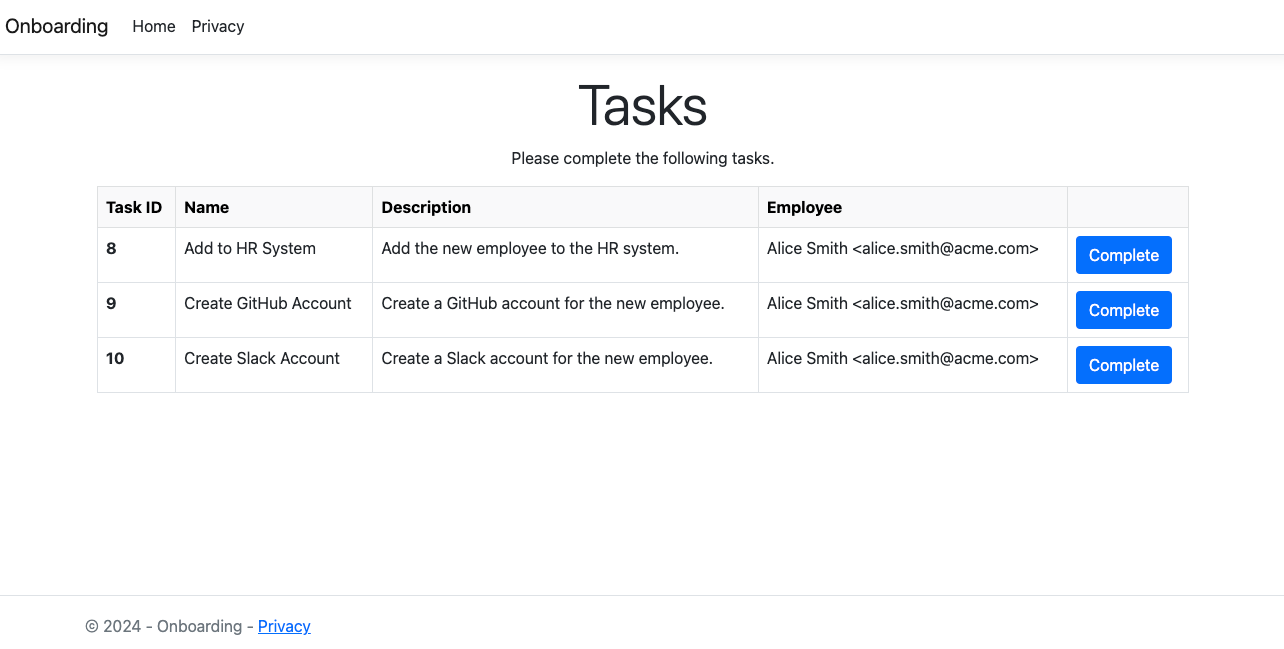
Task: Click the Employee column header
Action: [x=804, y=207]
